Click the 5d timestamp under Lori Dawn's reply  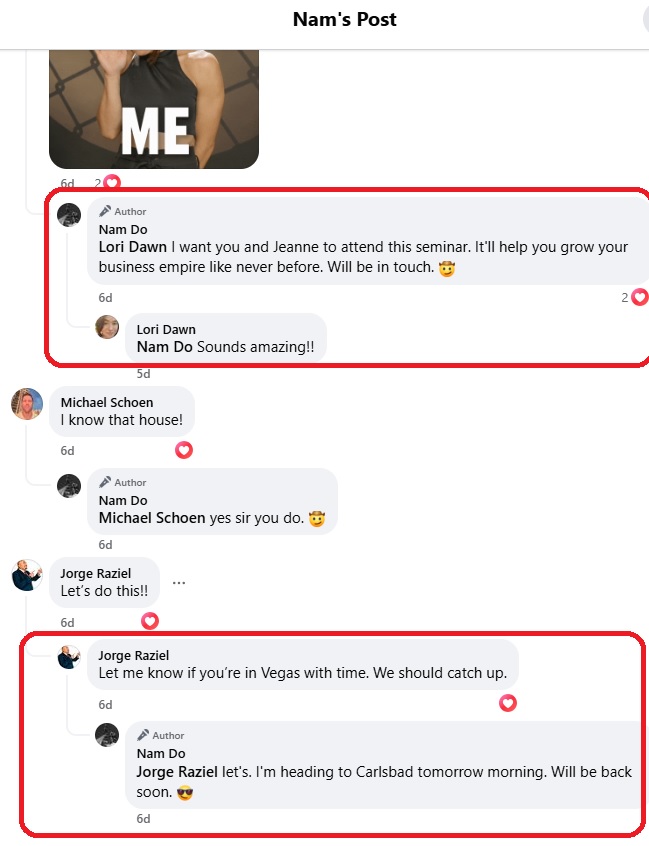point(143,374)
